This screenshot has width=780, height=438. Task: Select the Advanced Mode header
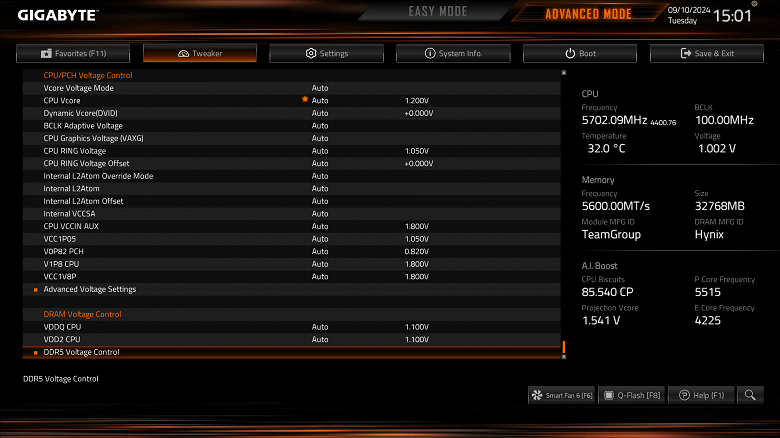pyautogui.click(x=588, y=13)
